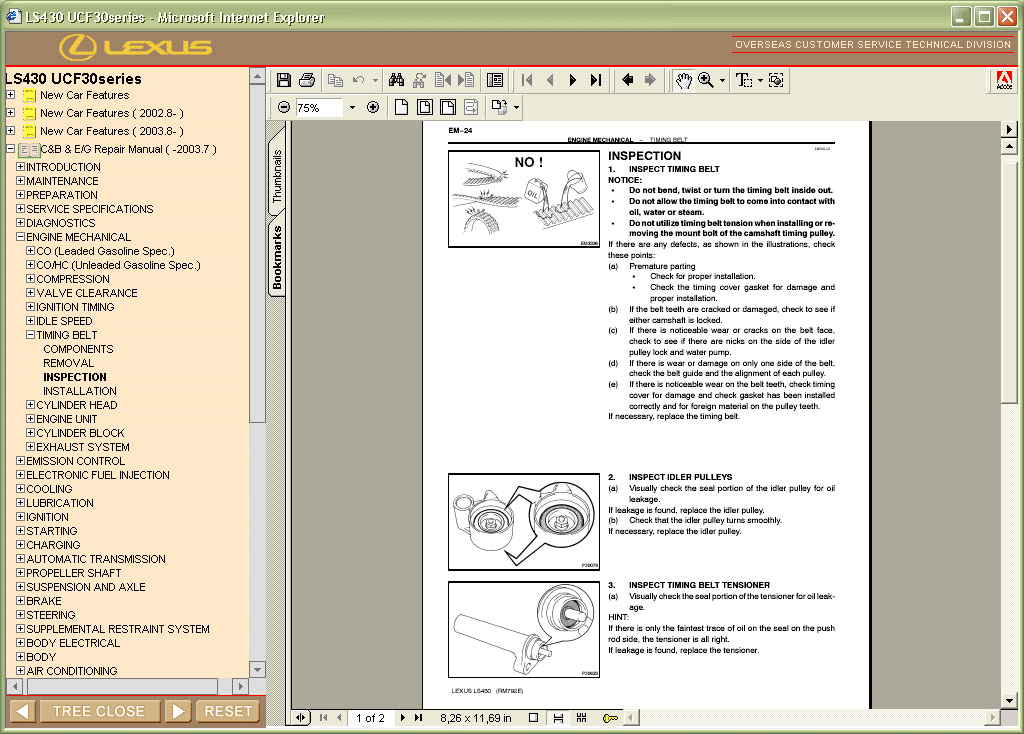Click the page number field showing 1 of 2
The image size is (1024, 734).
coord(370,718)
